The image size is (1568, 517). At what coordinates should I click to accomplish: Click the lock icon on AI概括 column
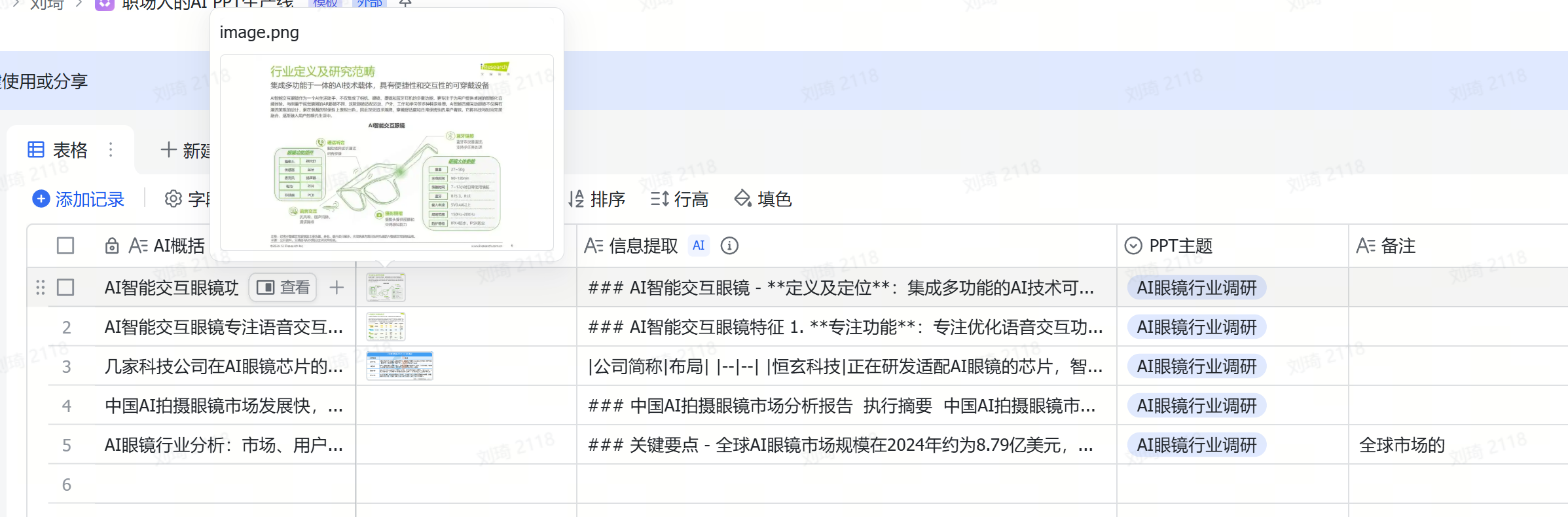(112, 246)
